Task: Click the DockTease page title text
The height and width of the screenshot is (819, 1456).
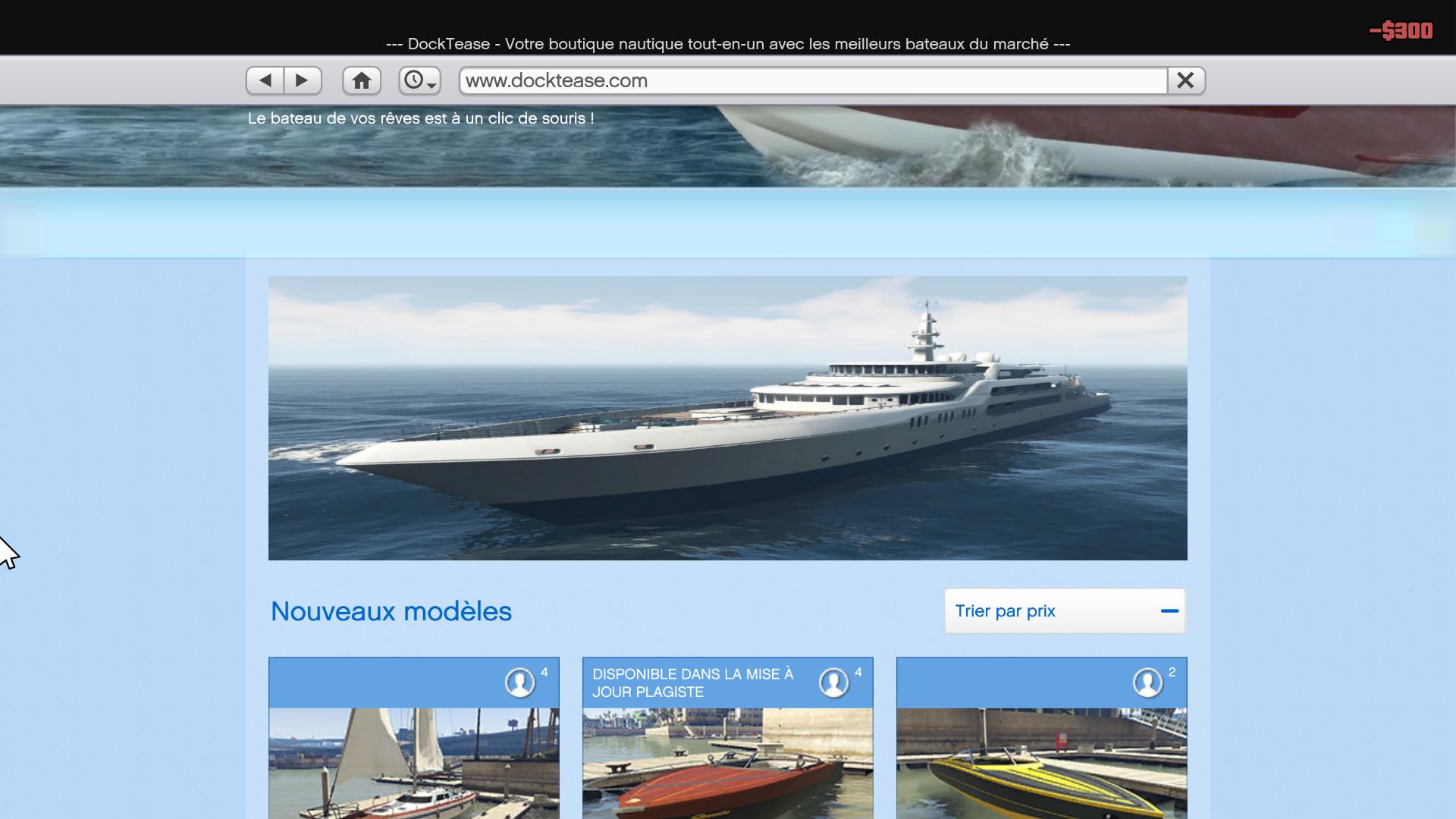Action: coord(727,44)
